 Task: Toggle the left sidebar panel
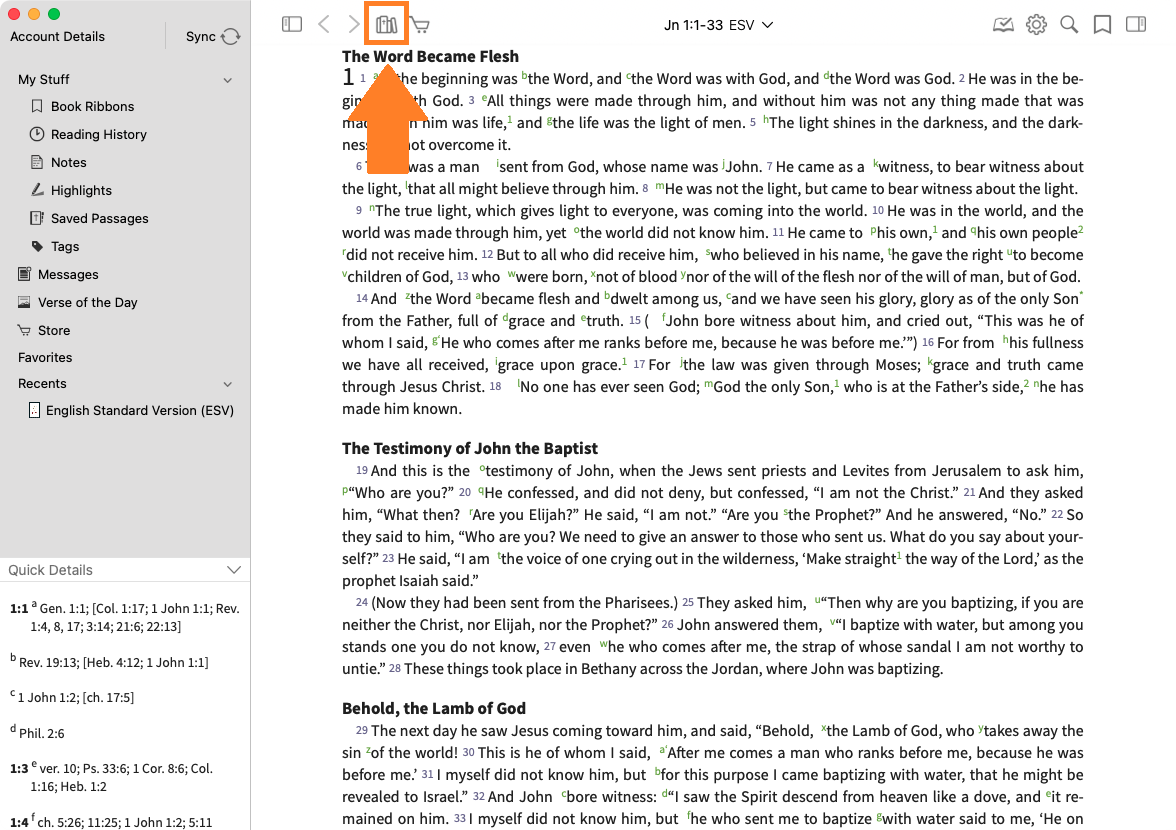pos(292,25)
